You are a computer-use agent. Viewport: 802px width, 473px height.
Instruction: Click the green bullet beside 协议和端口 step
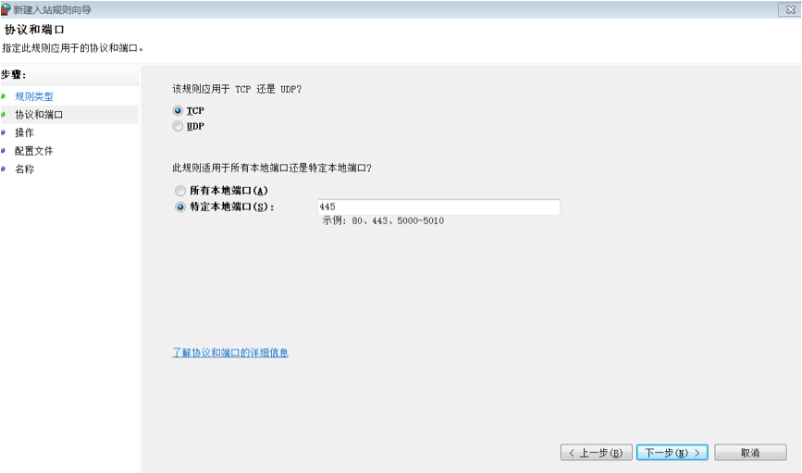pos(4,115)
